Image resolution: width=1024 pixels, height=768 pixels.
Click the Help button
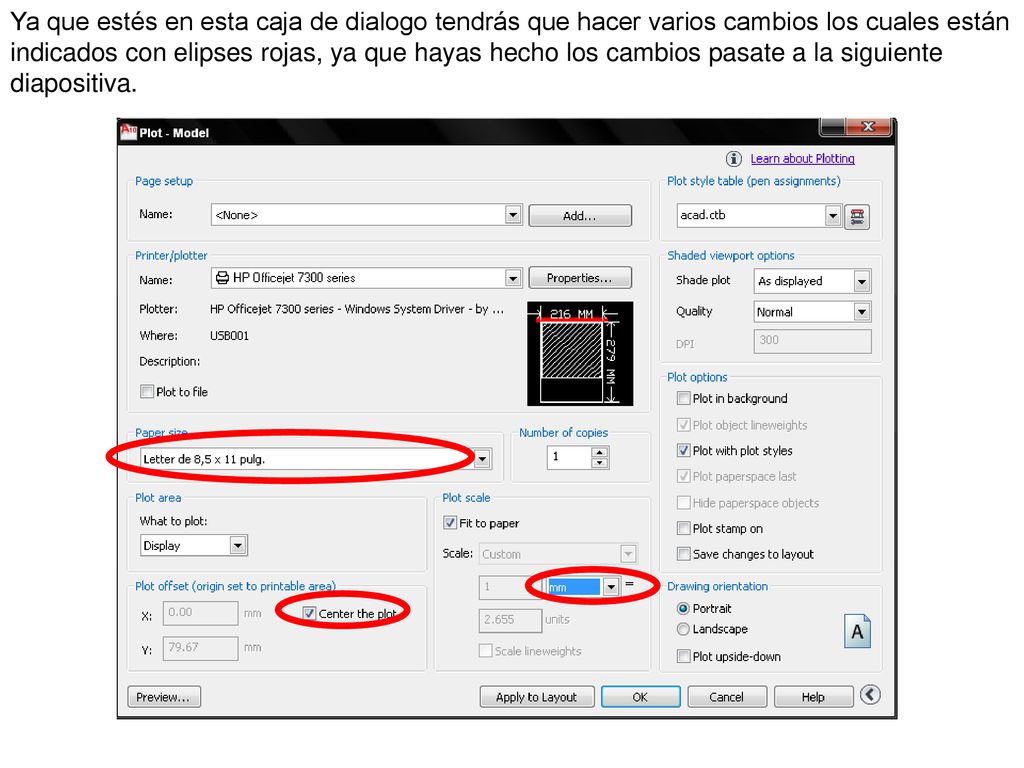point(813,697)
